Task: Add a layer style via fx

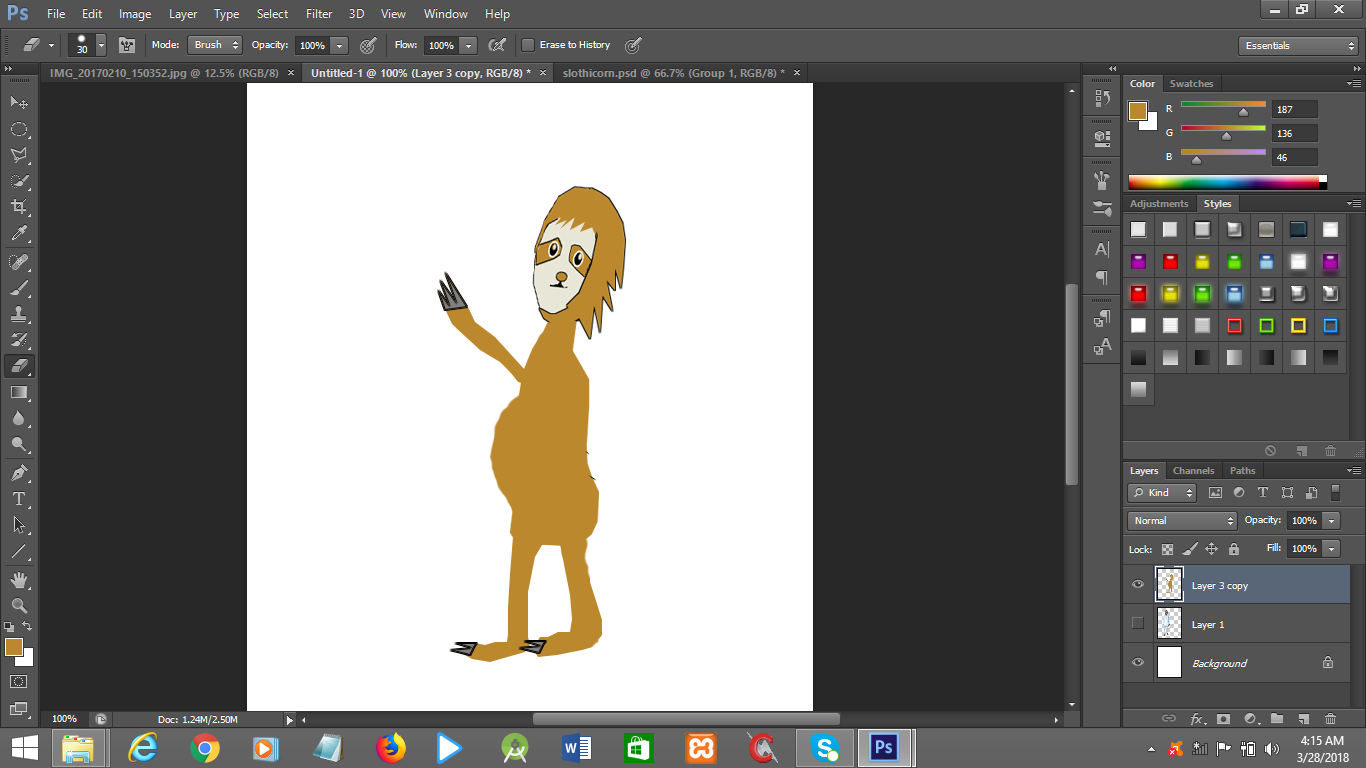Action: (1196, 719)
